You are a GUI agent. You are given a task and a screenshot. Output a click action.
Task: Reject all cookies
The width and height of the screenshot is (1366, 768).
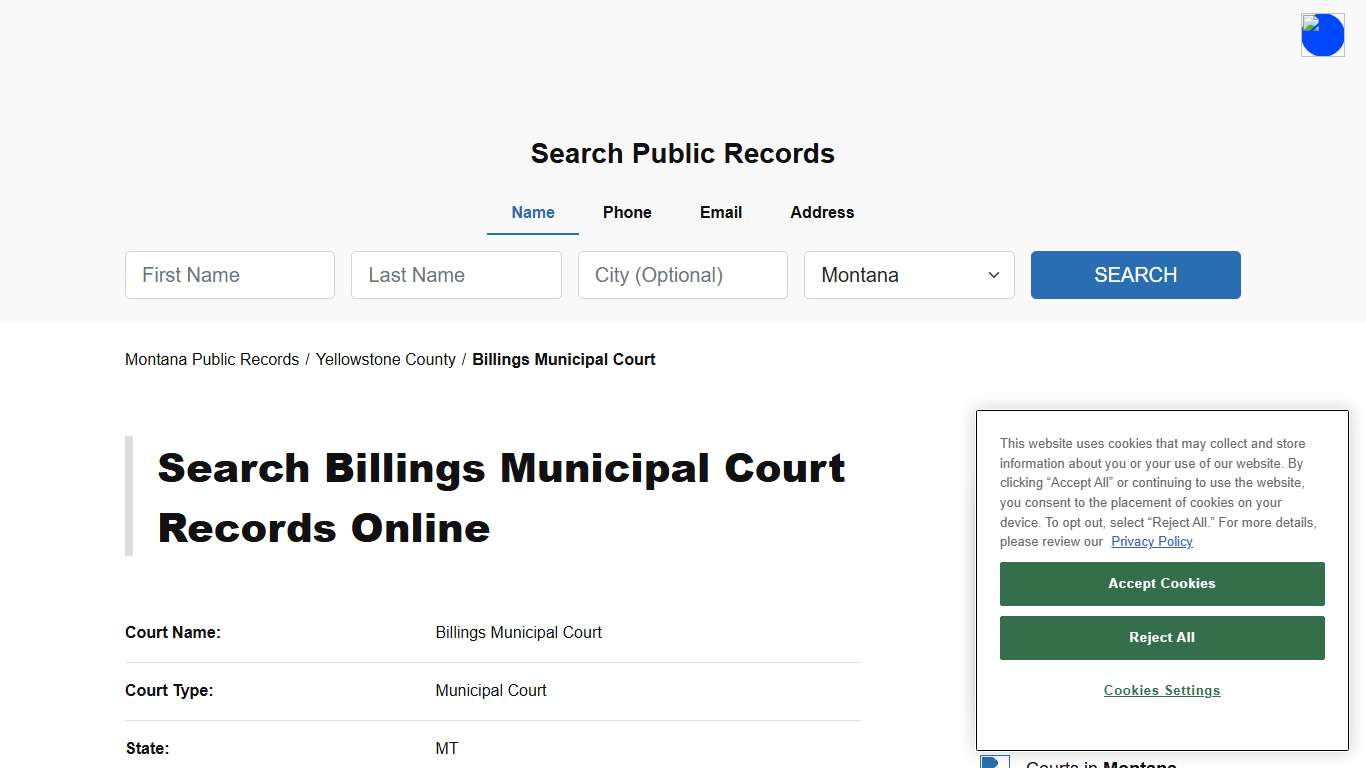[x=1161, y=637]
